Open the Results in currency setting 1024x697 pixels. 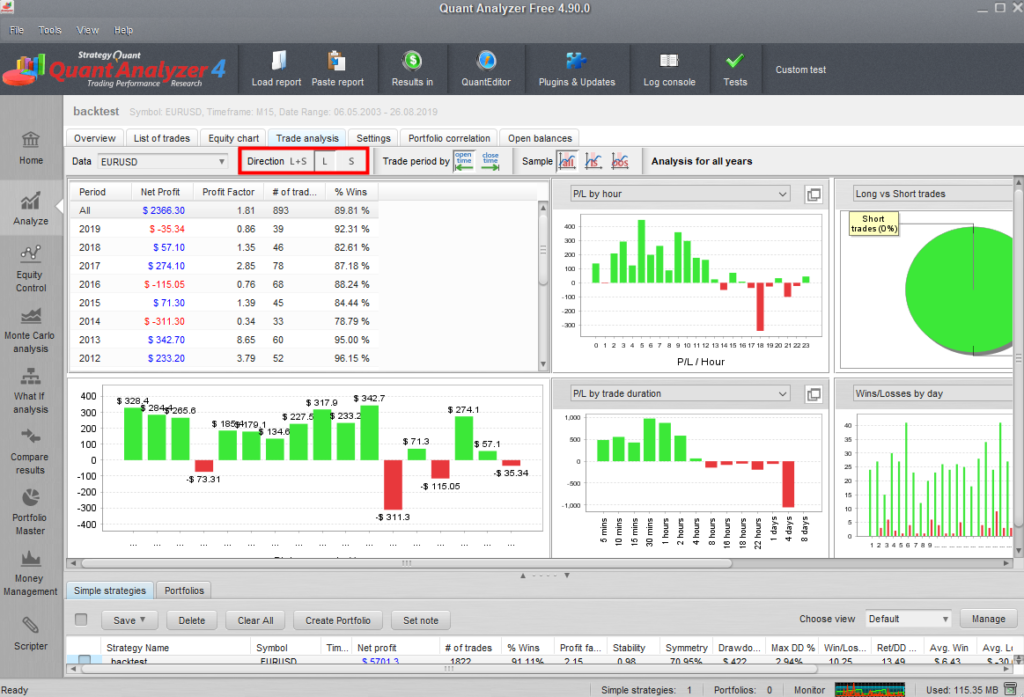click(x=412, y=69)
